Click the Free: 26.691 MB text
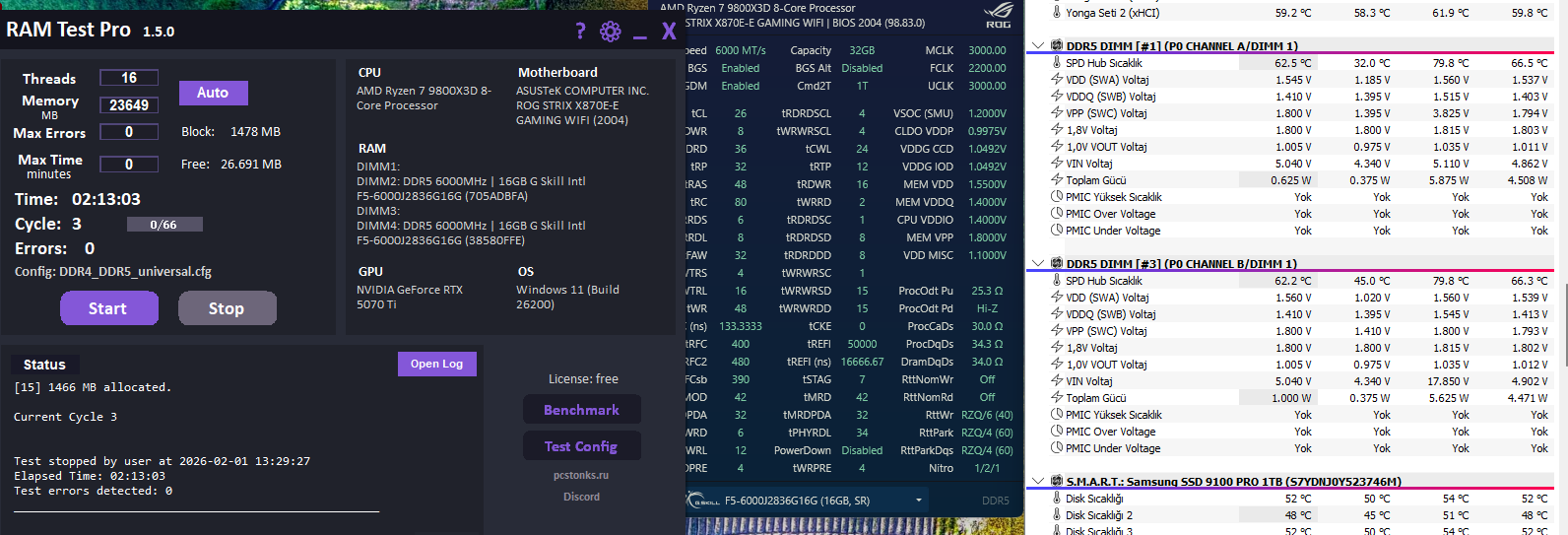1568x535 pixels. click(231, 165)
